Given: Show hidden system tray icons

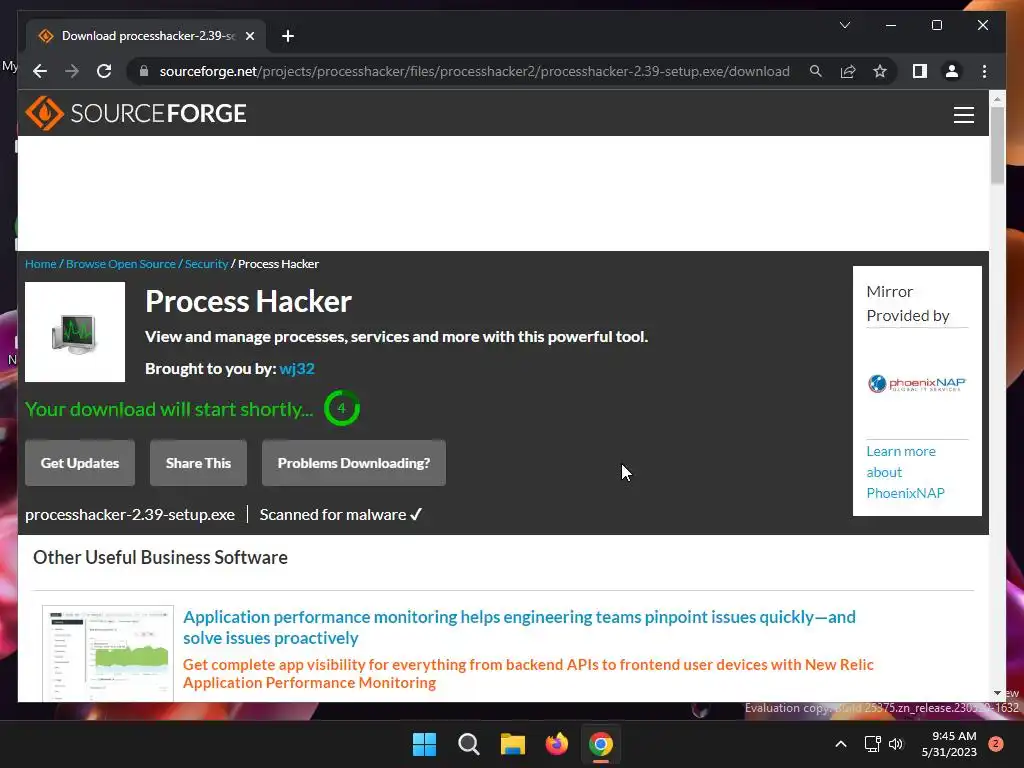Looking at the screenshot, I should [840, 744].
